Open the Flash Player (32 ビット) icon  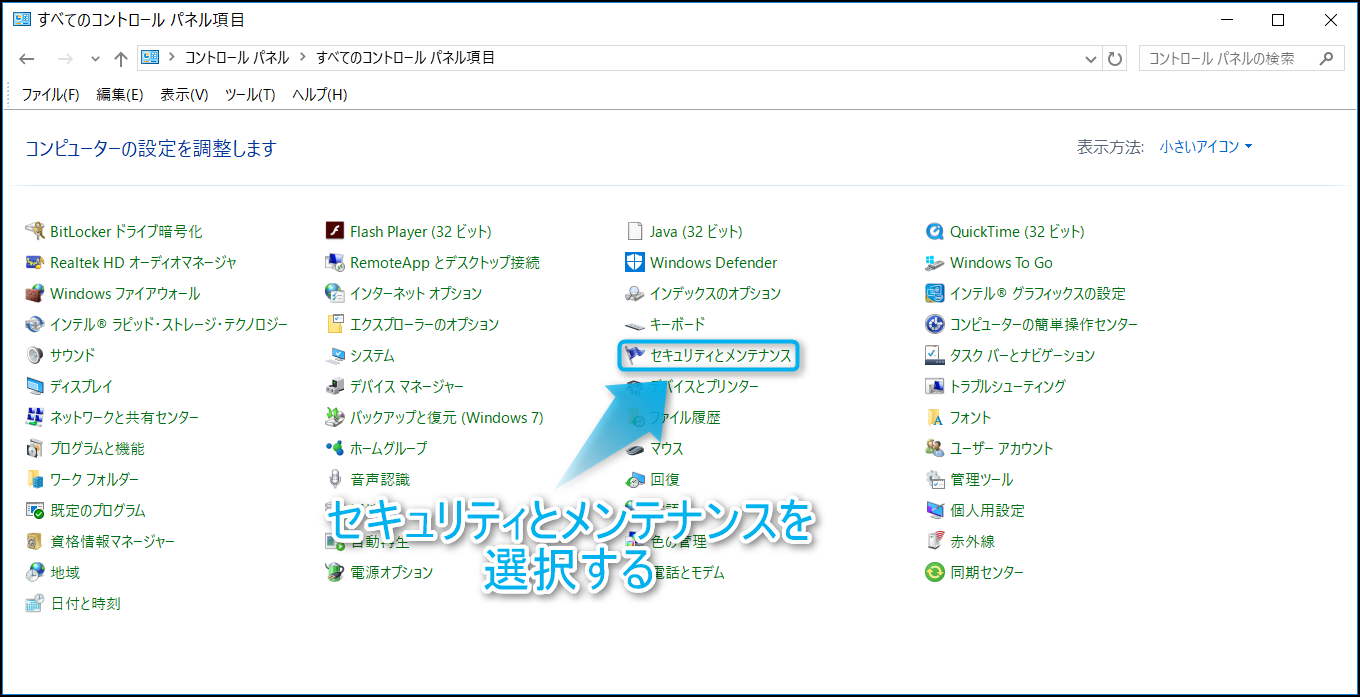point(335,232)
